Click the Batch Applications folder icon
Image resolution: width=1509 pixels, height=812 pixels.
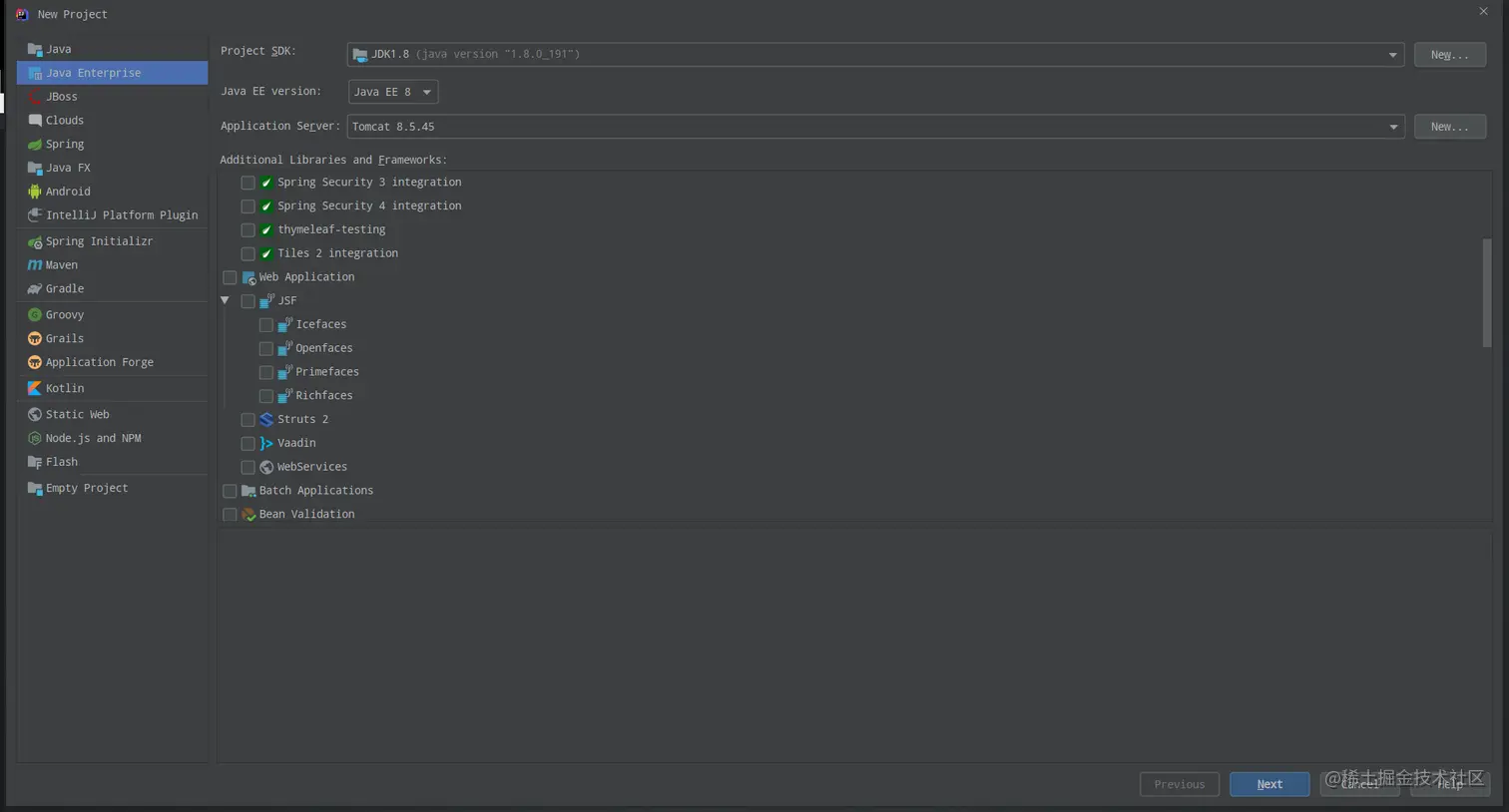[249, 491]
